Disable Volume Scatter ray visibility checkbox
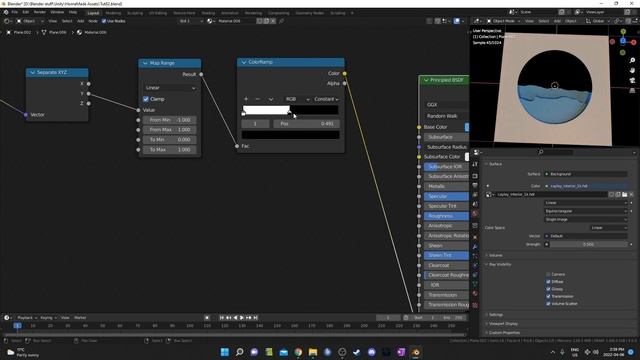The image size is (640, 360). pos(548,304)
